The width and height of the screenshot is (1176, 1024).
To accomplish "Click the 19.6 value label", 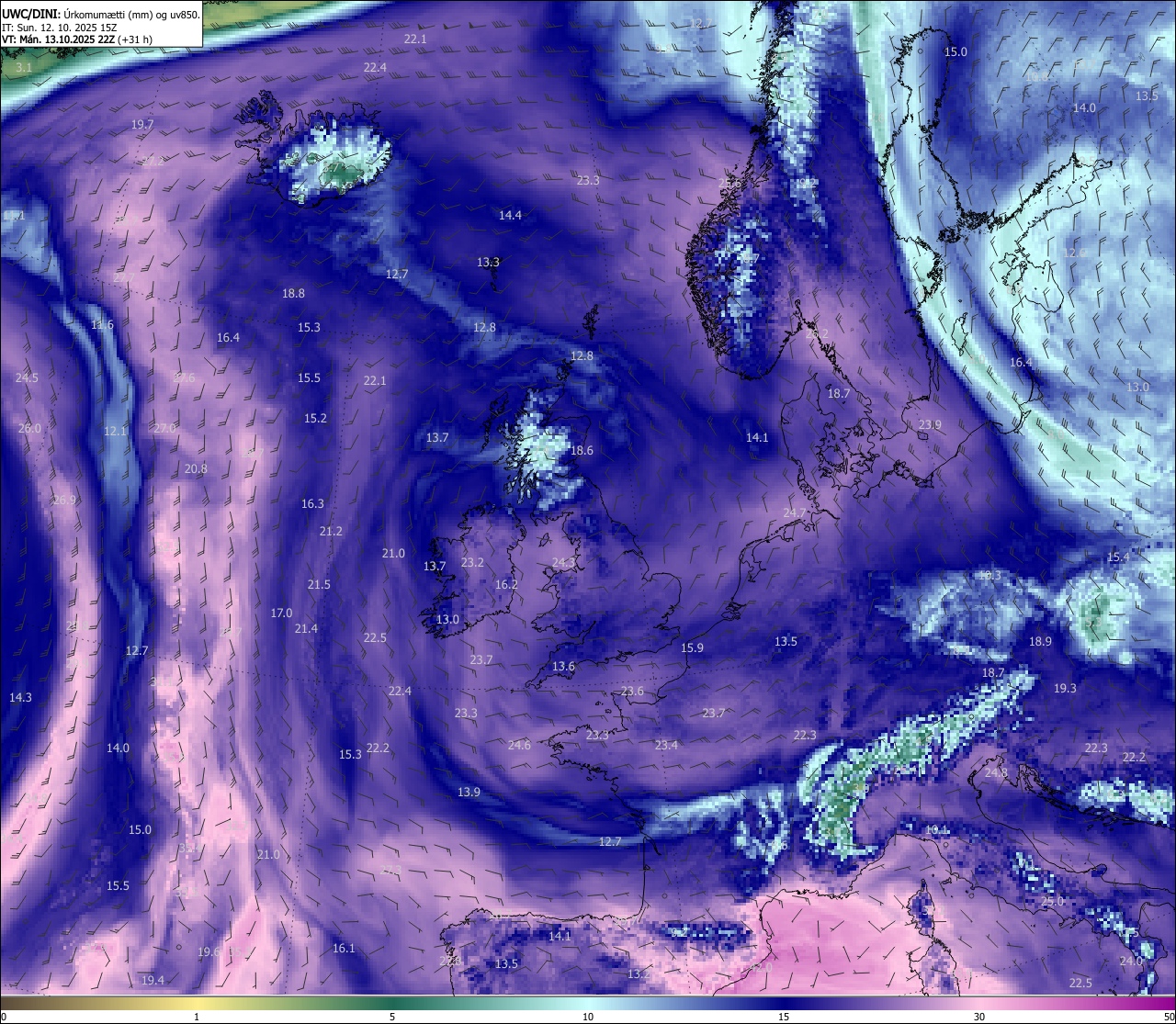I will (209, 951).
